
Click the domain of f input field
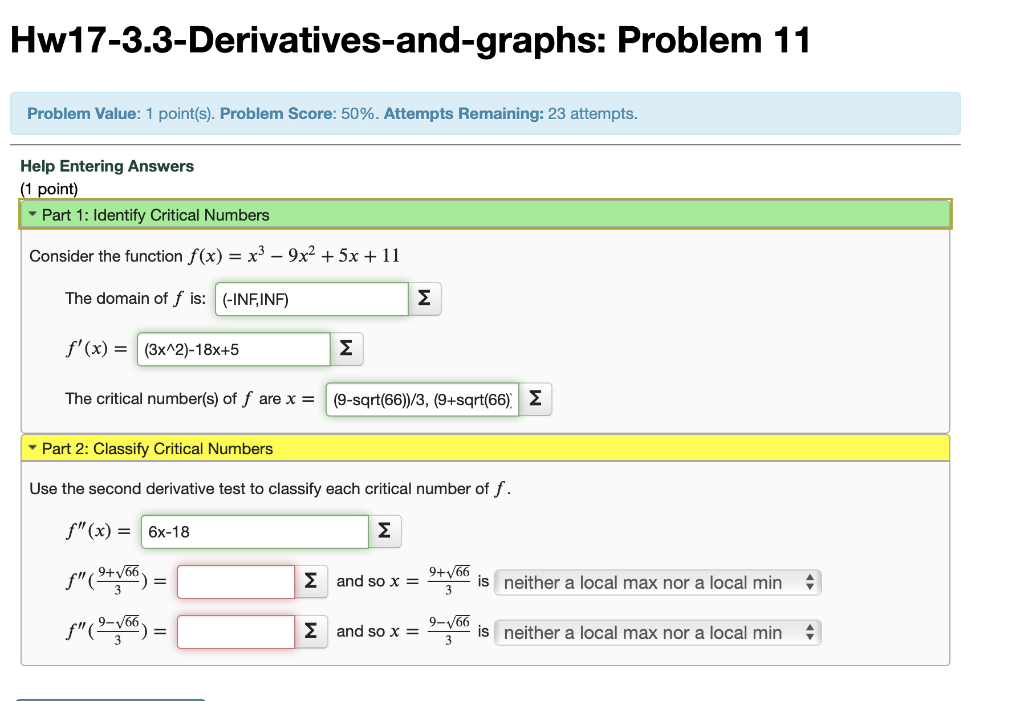pos(310,298)
